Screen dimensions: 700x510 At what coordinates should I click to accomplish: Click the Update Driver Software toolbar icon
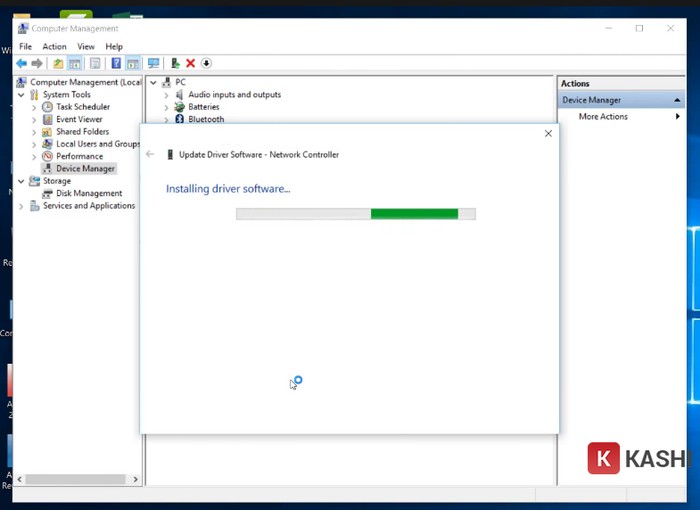175,63
